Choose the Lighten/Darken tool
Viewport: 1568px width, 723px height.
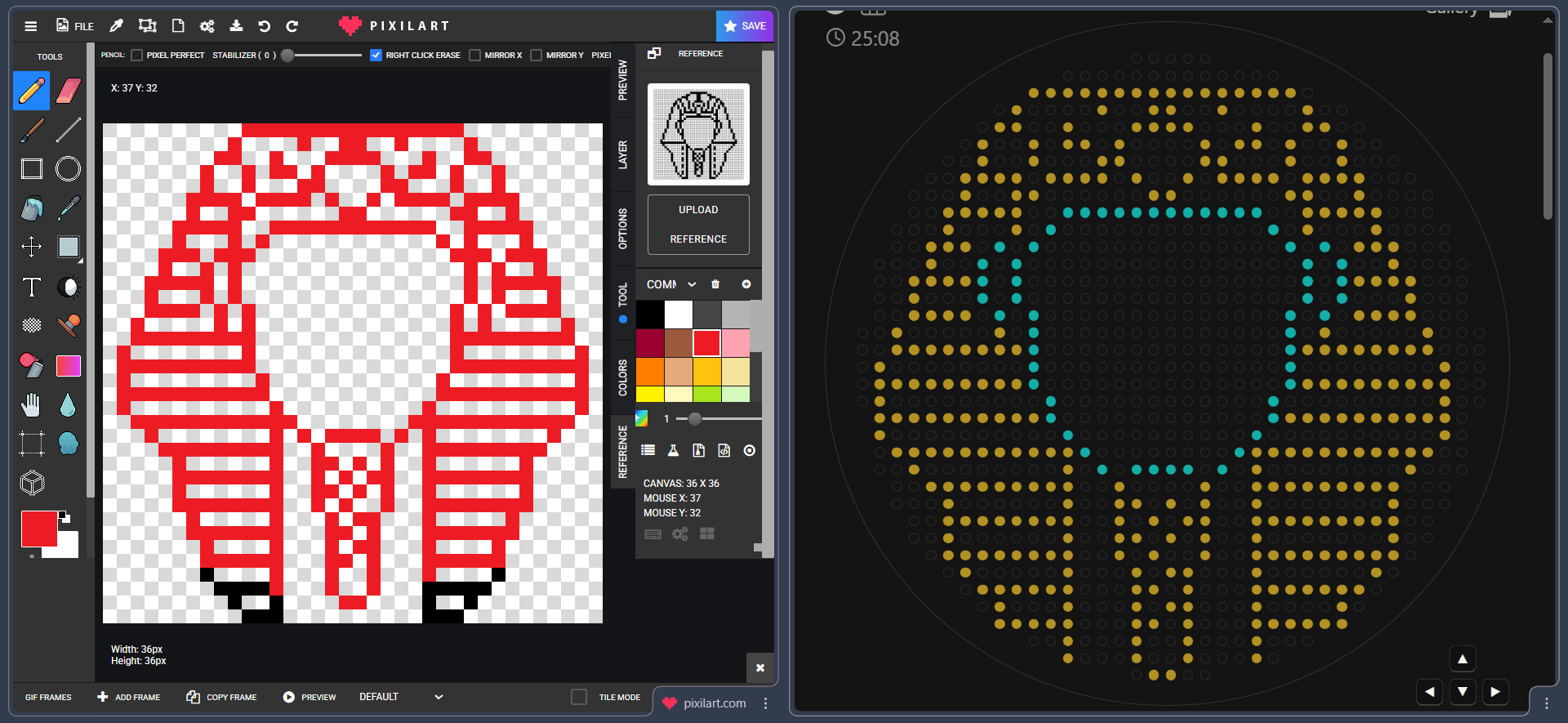point(69,287)
